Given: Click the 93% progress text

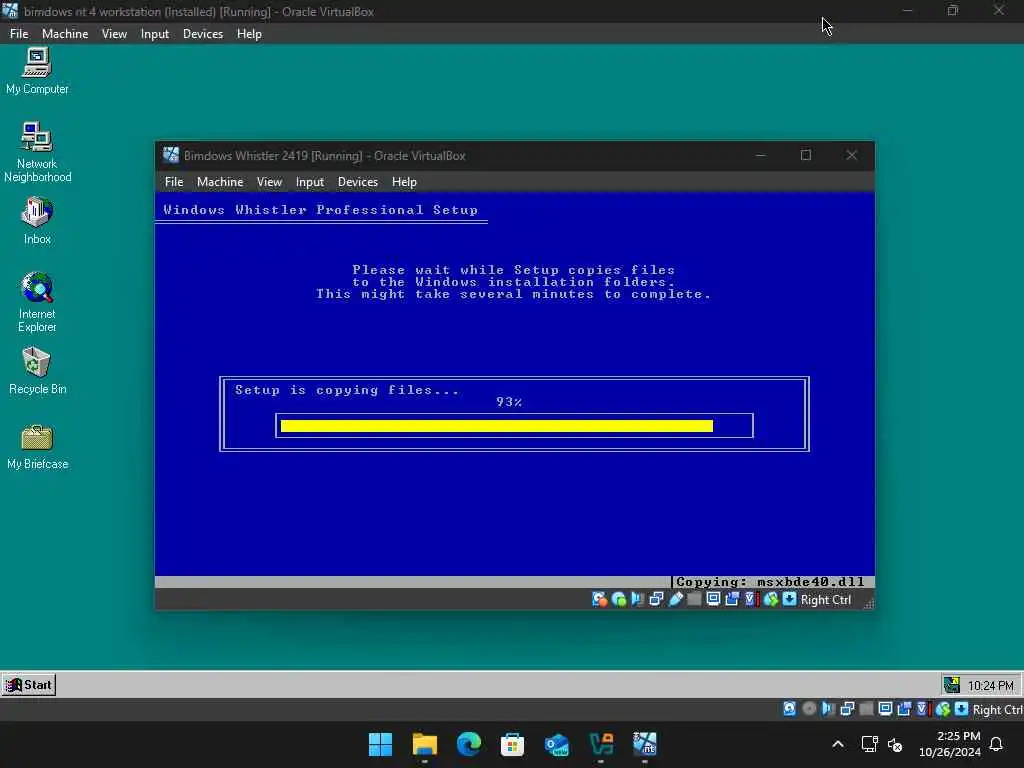Looking at the screenshot, I should (x=509, y=402).
